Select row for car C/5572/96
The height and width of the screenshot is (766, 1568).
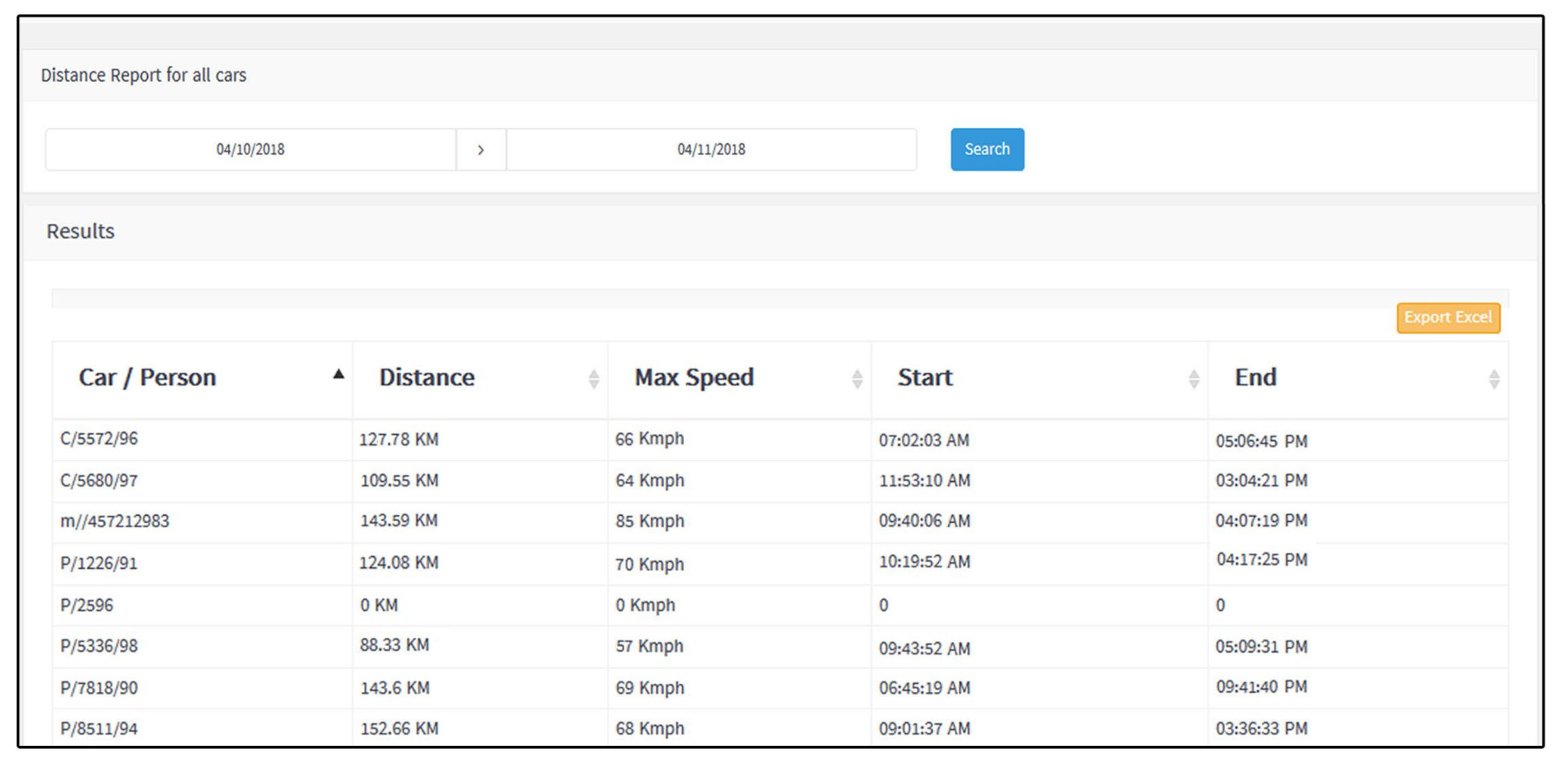point(99,439)
